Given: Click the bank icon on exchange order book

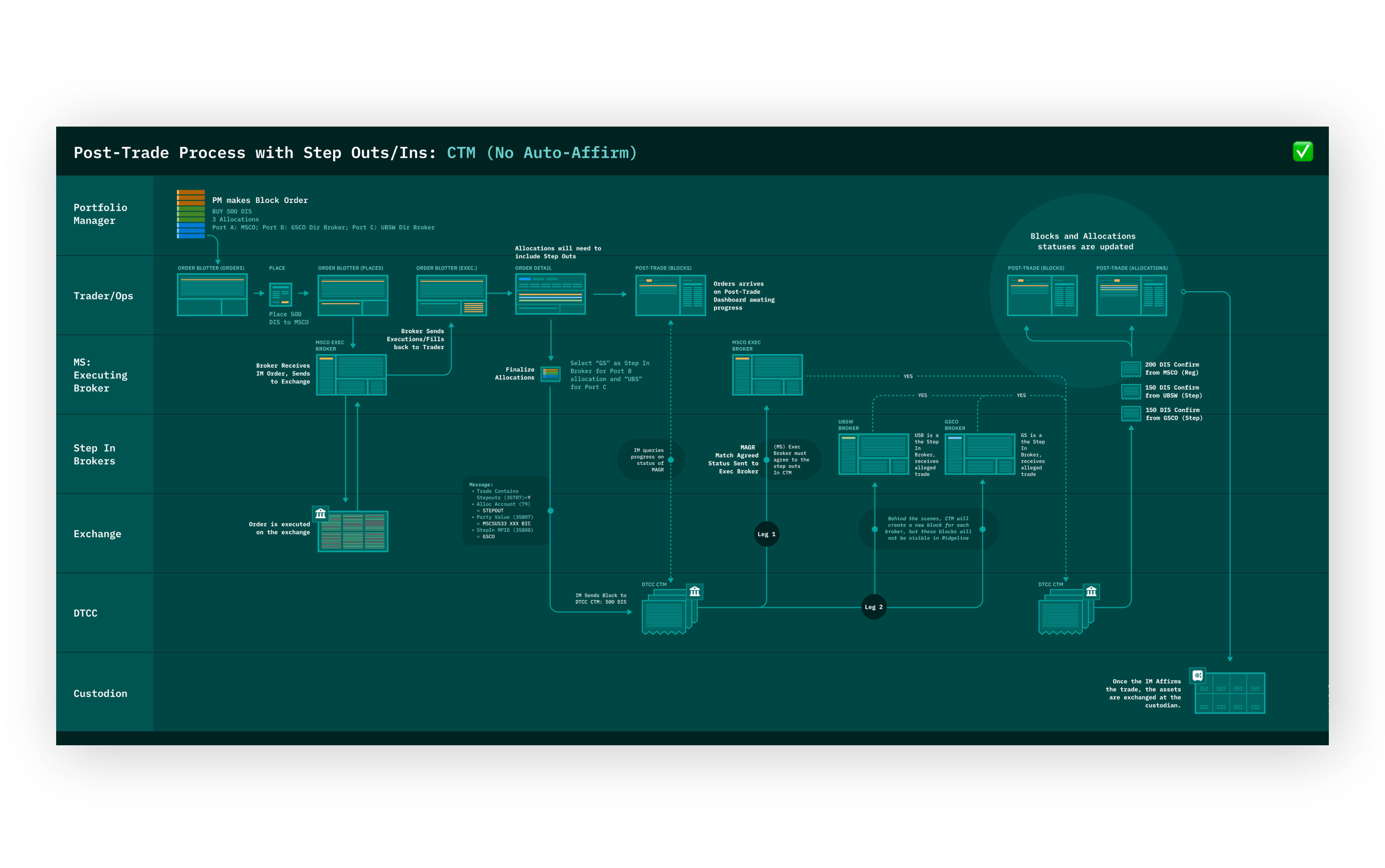Looking at the screenshot, I should [320, 513].
